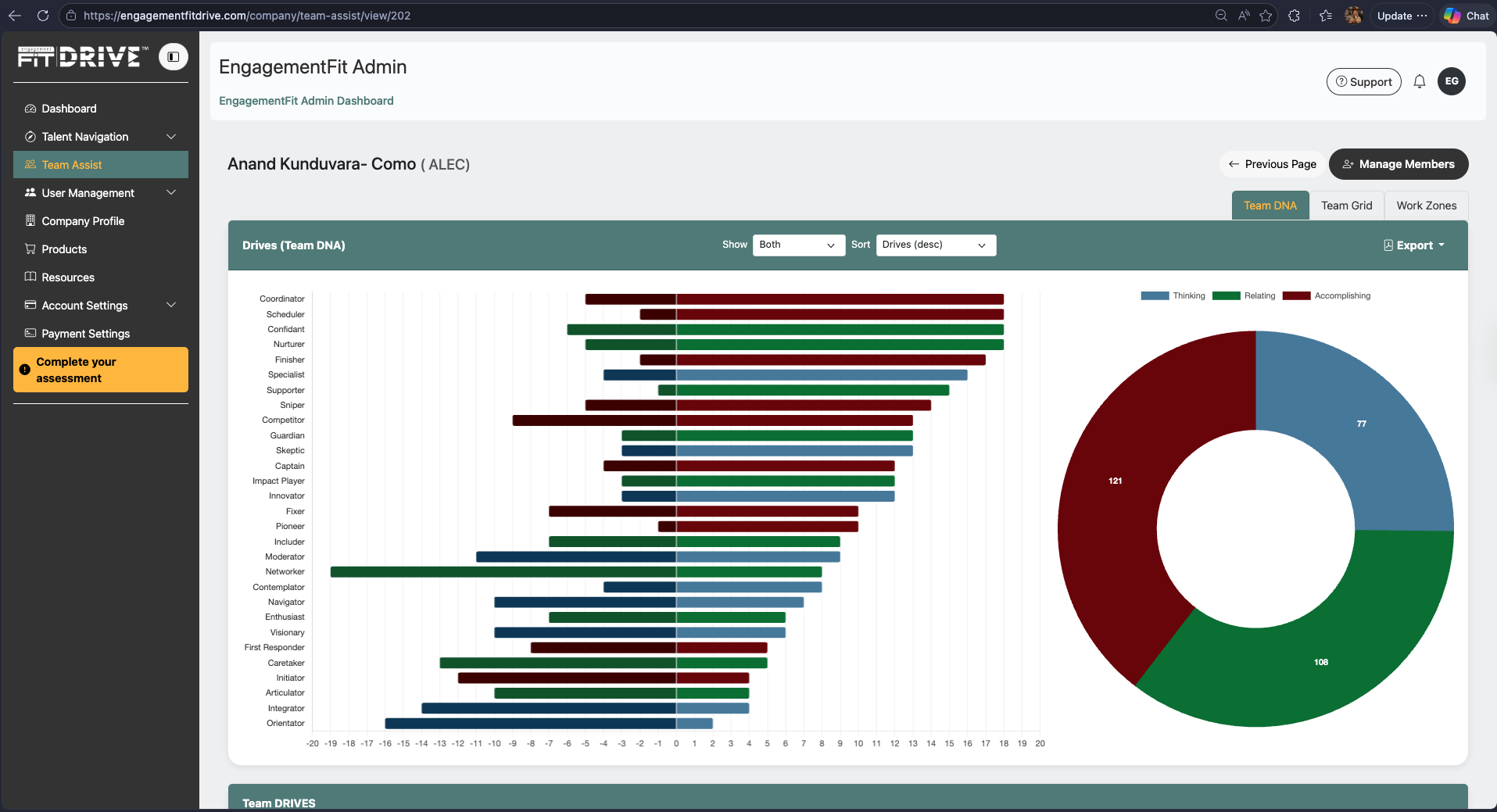Open the browser extensions puzzle icon

click(x=1295, y=16)
